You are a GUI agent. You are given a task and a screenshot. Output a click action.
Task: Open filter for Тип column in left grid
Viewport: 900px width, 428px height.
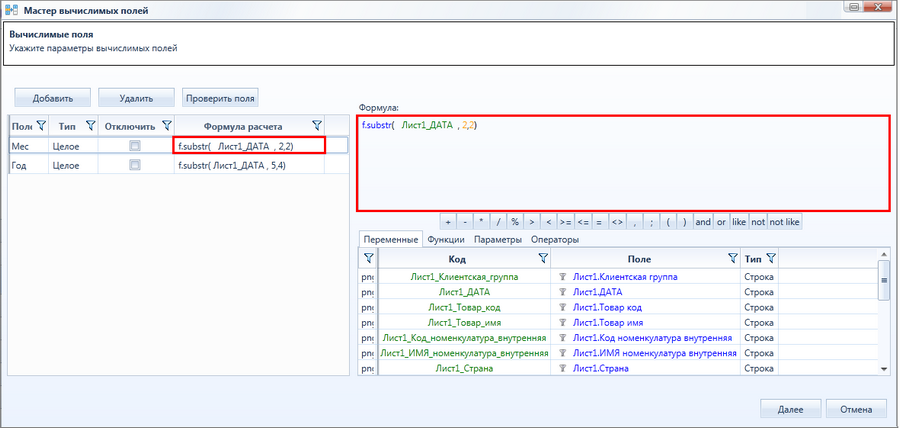(90, 126)
